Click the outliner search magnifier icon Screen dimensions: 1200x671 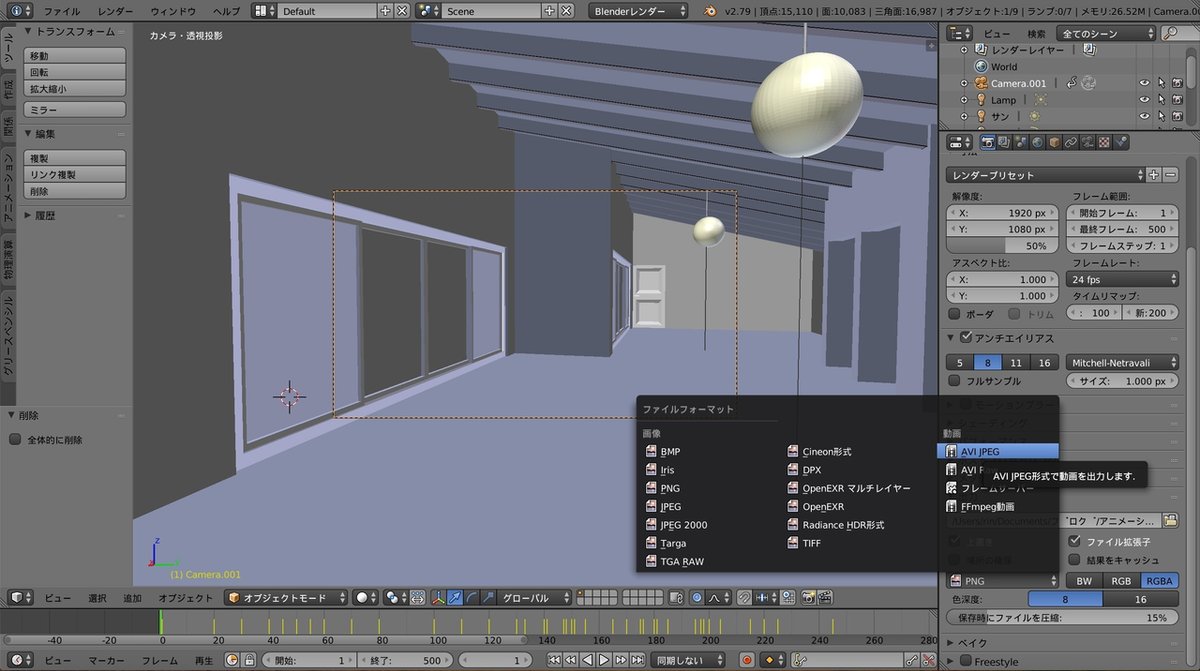coord(1171,33)
